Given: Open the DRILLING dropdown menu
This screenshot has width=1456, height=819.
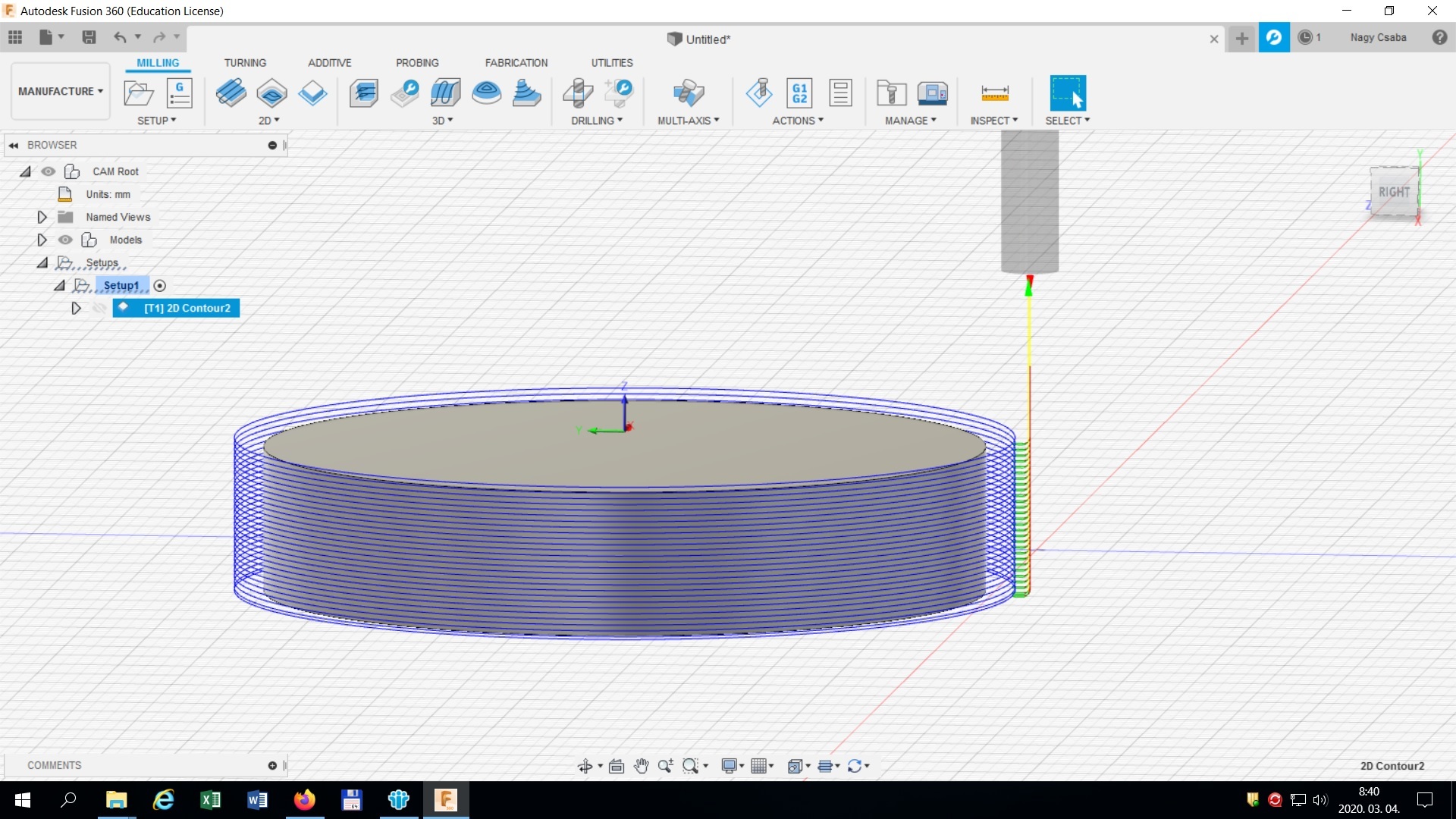Looking at the screenshot, I should [598, 121].
